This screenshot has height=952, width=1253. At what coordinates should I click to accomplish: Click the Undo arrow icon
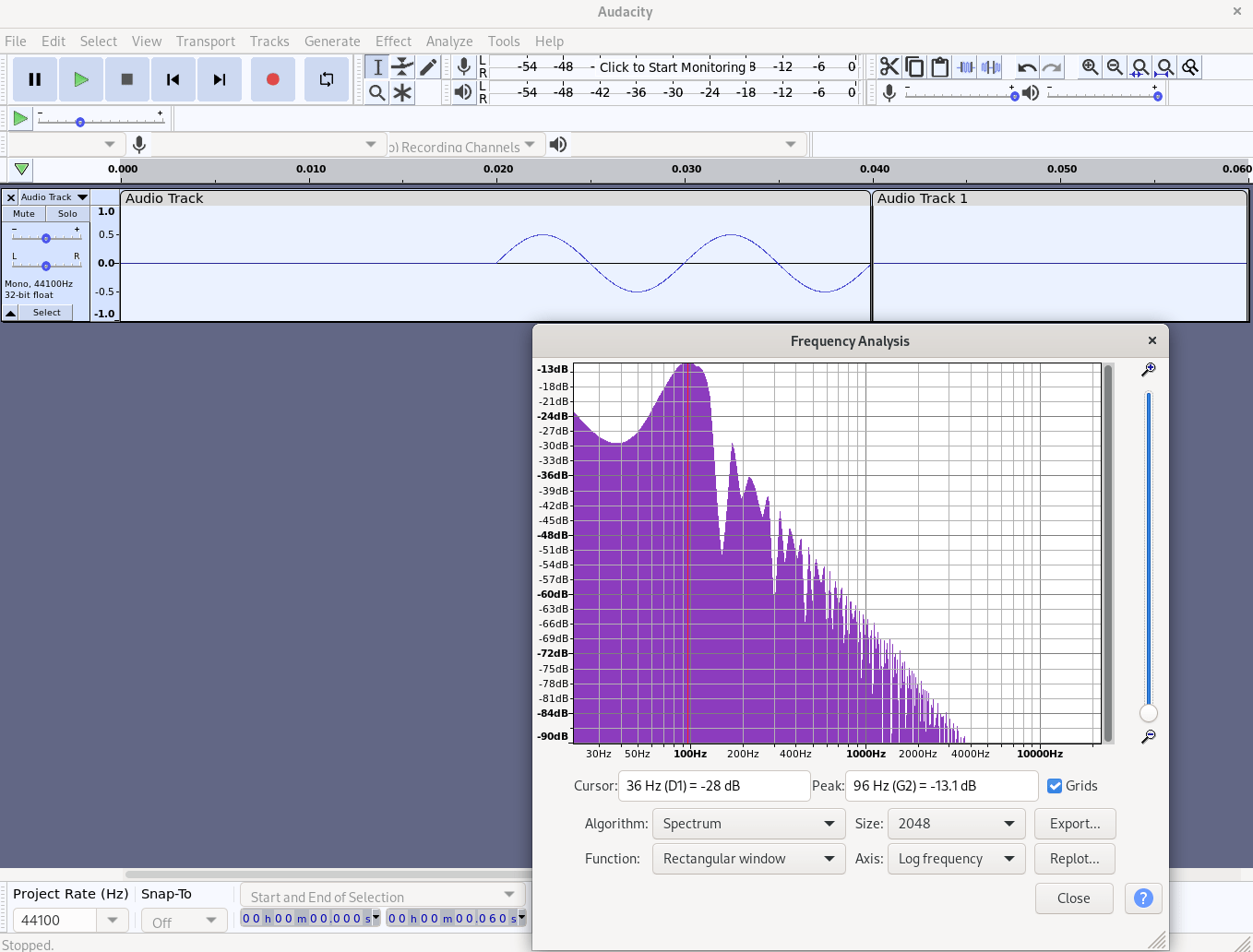click(x=1027, y=67)
